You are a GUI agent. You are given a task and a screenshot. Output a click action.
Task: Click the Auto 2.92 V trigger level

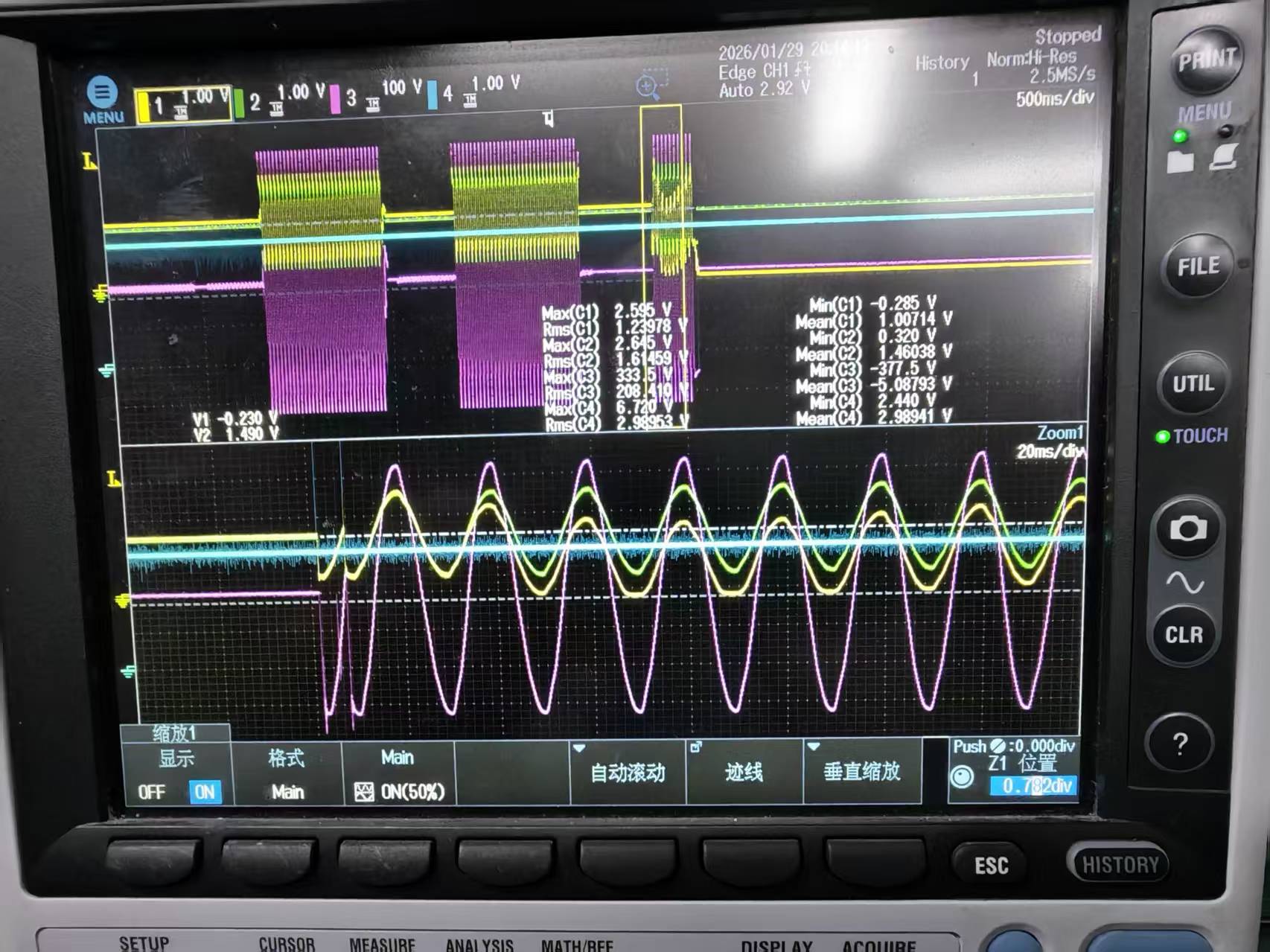pos(765,89)
